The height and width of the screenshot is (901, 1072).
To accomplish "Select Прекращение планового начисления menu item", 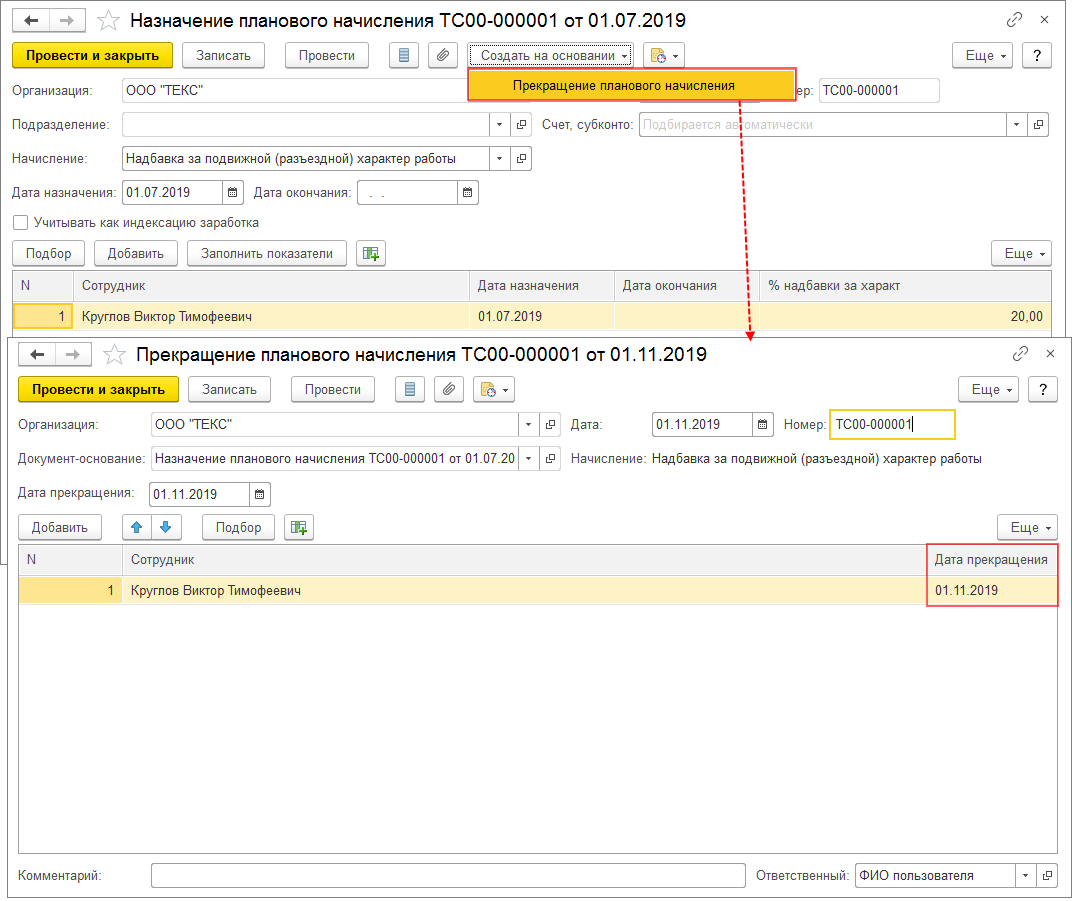I will (x=632, y=85).
